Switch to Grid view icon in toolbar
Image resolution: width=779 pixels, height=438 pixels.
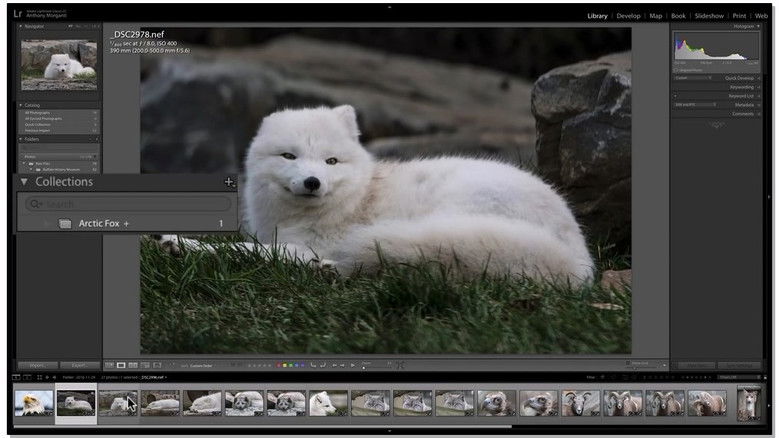[x=109, y=365]
